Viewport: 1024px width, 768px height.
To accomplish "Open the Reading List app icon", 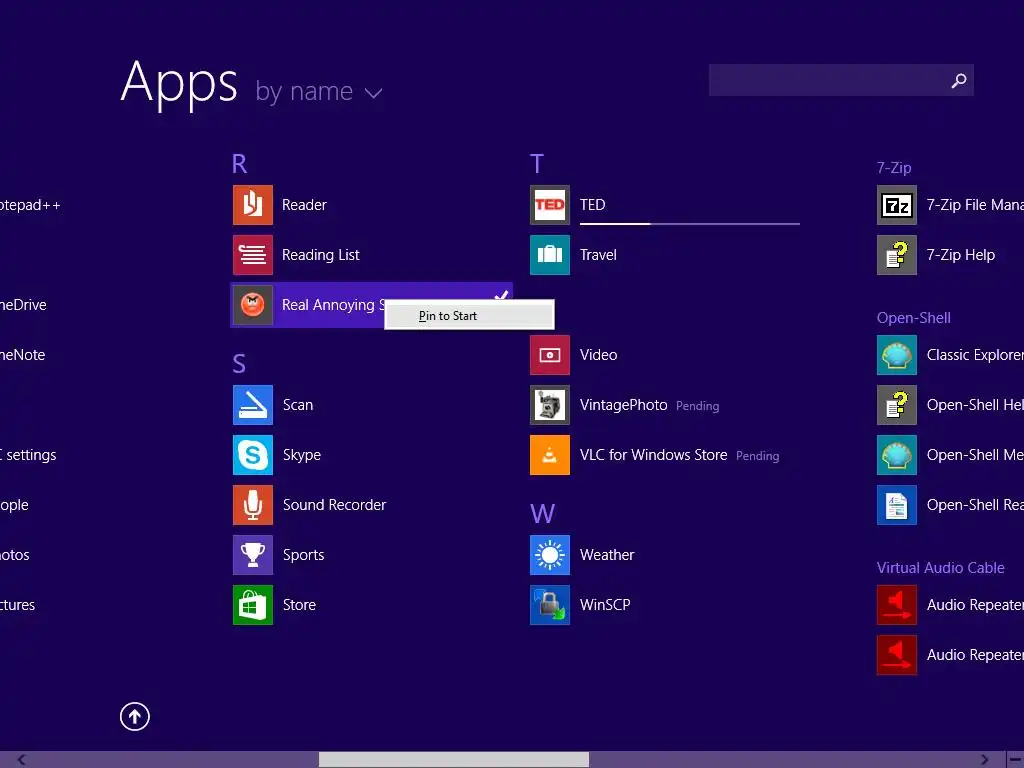I will (253, 255).
